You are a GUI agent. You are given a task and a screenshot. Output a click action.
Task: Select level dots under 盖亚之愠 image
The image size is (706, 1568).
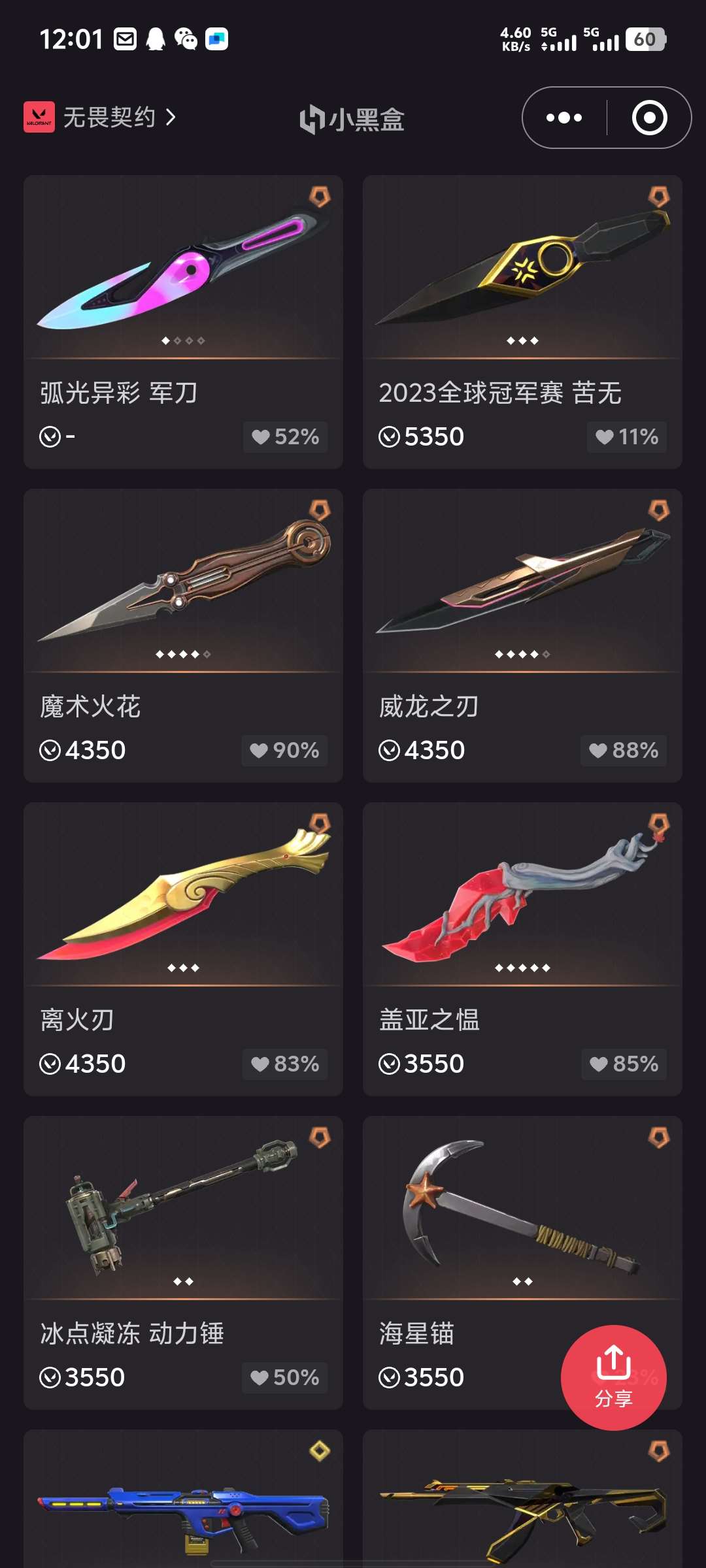pyautogui.click(x=522, y=968)
